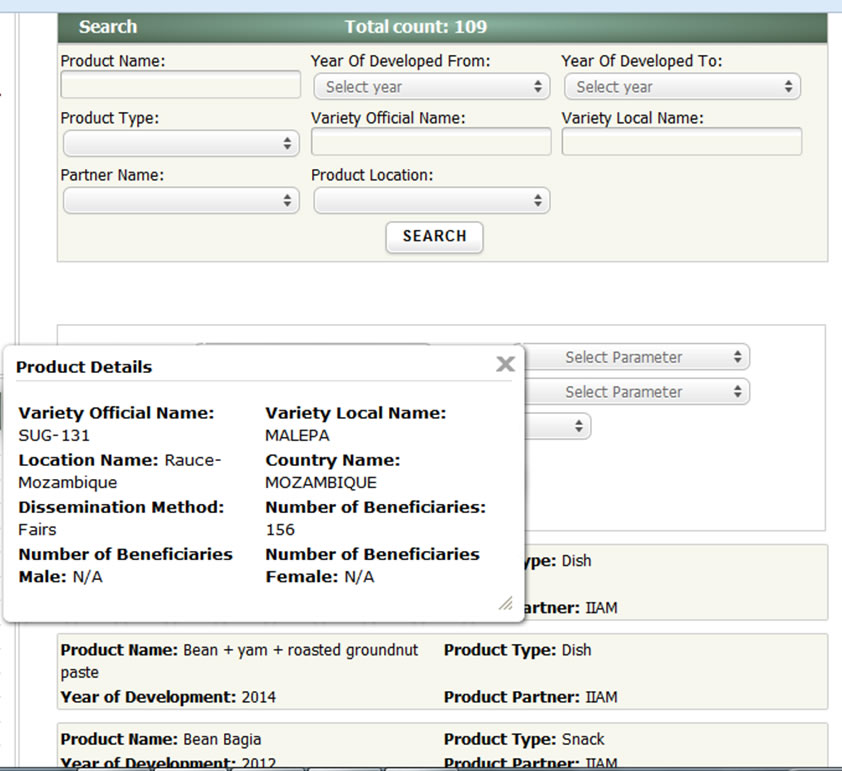Click the Variety Official Name input box
842x771 pixels.
(431, 143)
